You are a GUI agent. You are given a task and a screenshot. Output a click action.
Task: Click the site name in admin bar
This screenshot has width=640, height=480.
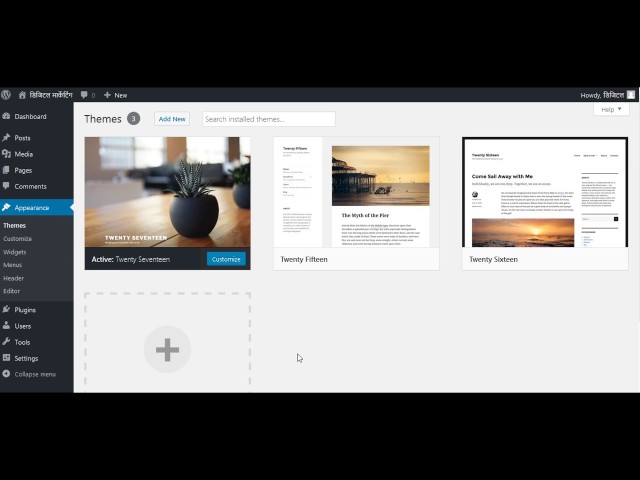pos(51,95)
